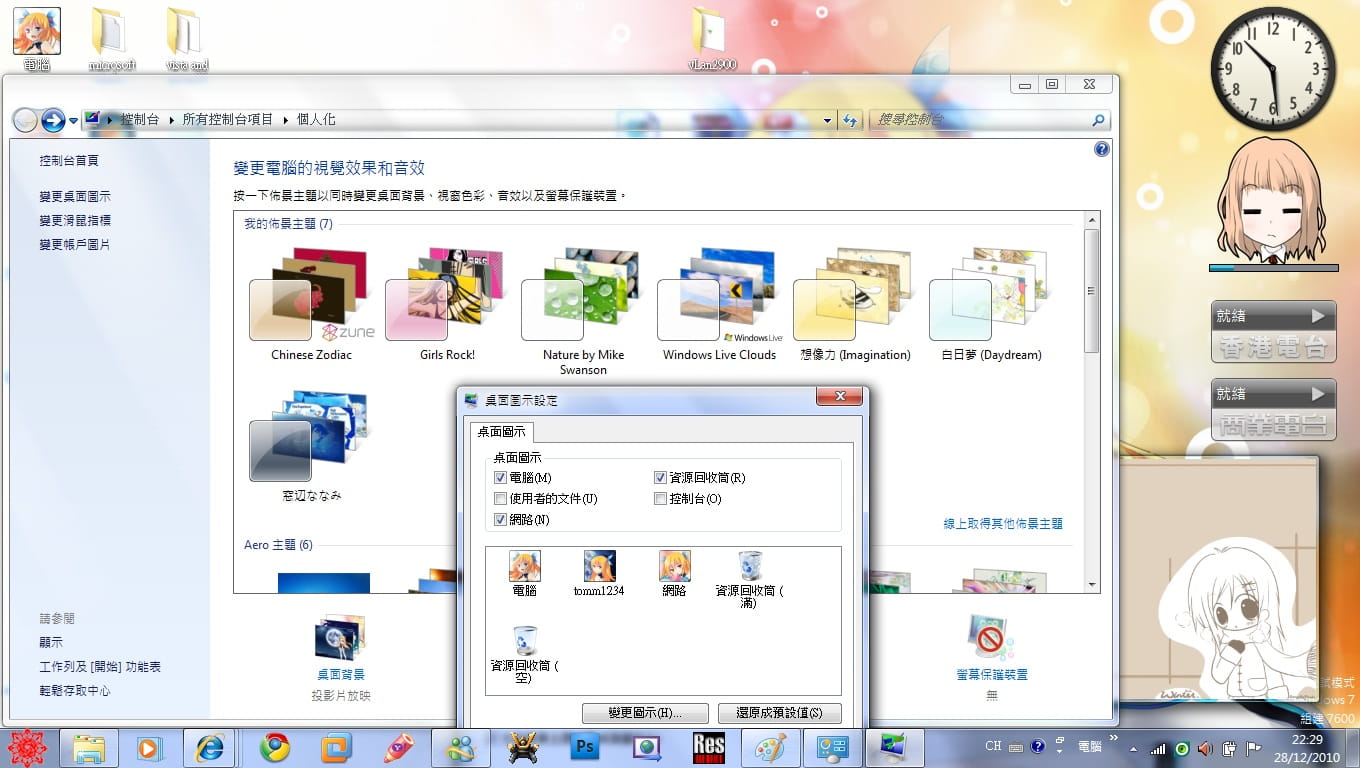
Task: Expand the address bar history dropdown
Action: click(826, 119)
